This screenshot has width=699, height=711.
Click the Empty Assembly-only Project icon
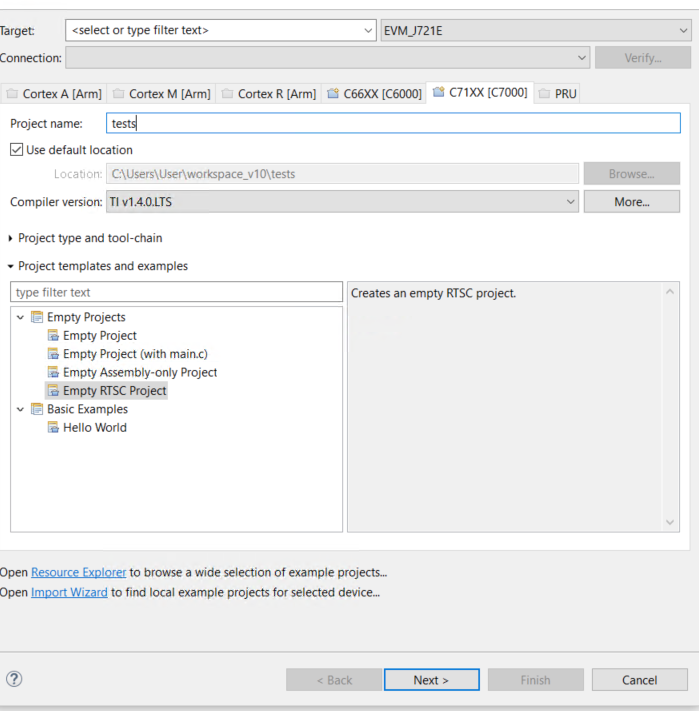point(53,373)
